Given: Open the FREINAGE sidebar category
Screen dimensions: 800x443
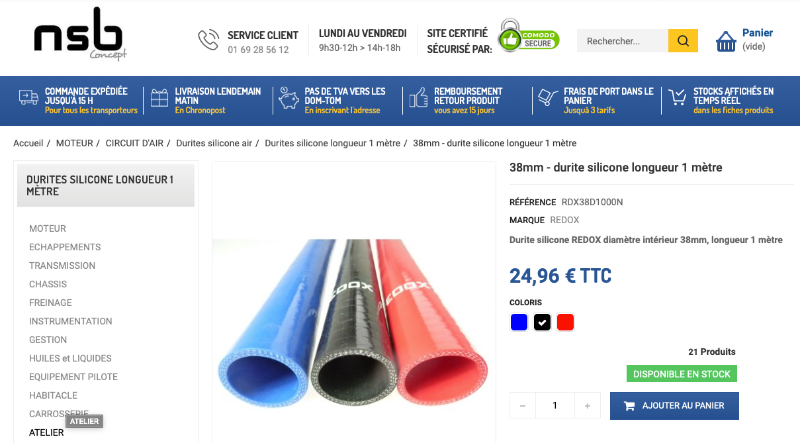Looking at the screenshot, I should pos(51,303).
